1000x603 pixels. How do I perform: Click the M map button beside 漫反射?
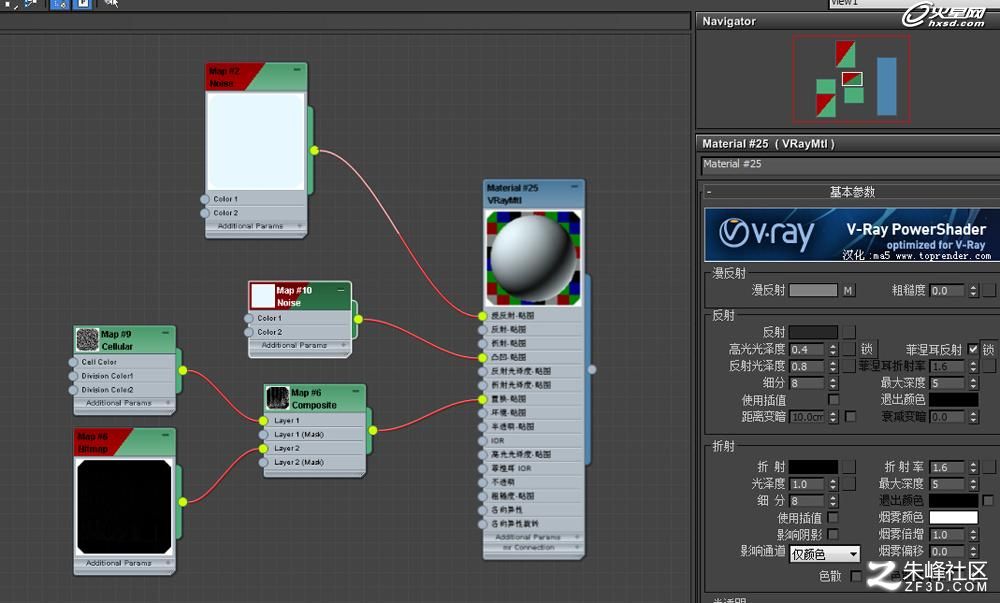tap(848, 291)
